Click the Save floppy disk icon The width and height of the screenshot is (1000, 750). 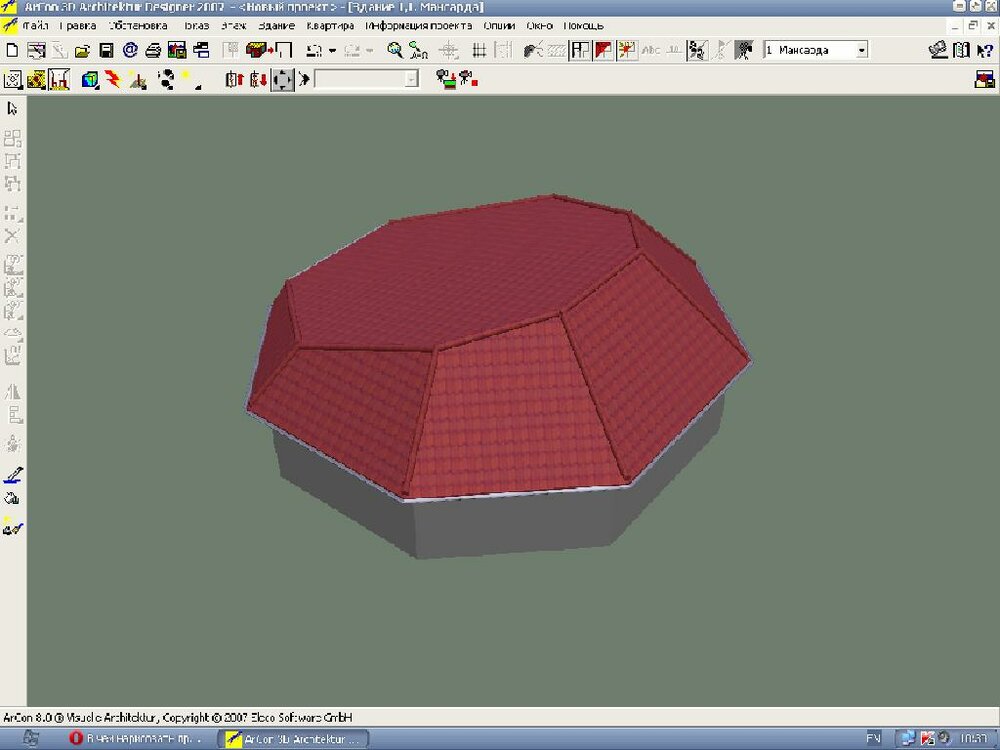tap(105, 49)
